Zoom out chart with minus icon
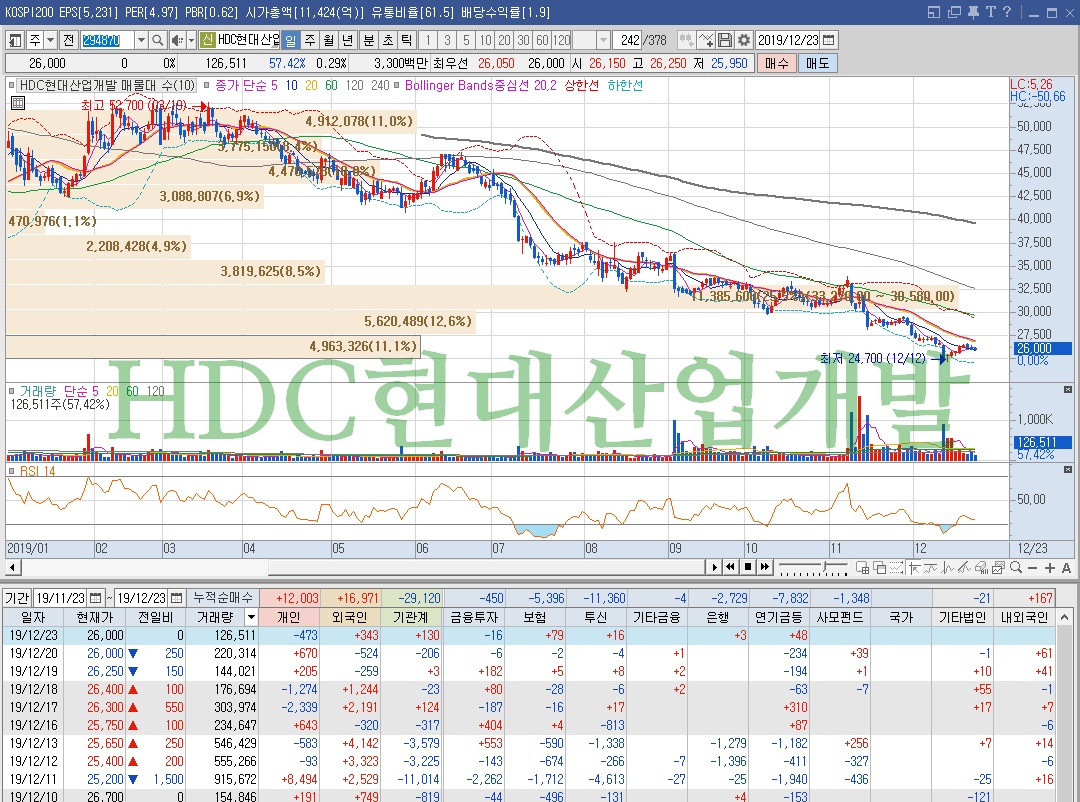This screenshot has height=802, width=1080. pyautogui.click(x=1032, y=567)
